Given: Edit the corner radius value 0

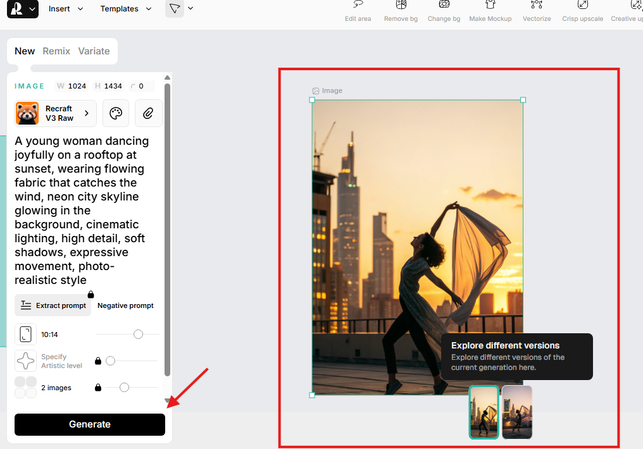Looking at the screenshot, I should (141, 86).
